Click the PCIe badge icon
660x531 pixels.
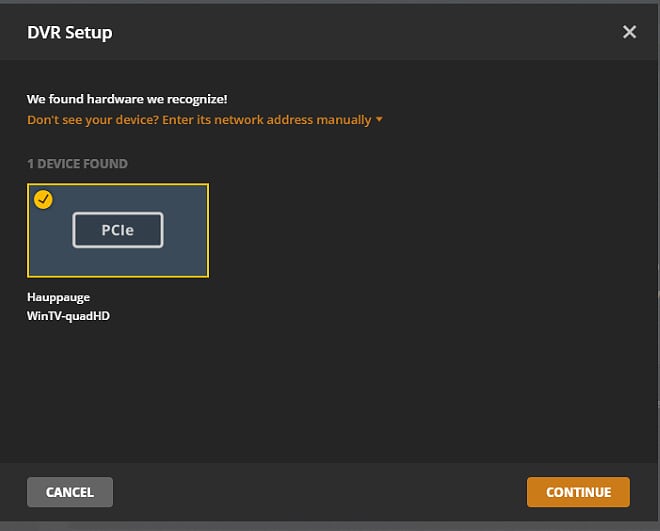117,230
